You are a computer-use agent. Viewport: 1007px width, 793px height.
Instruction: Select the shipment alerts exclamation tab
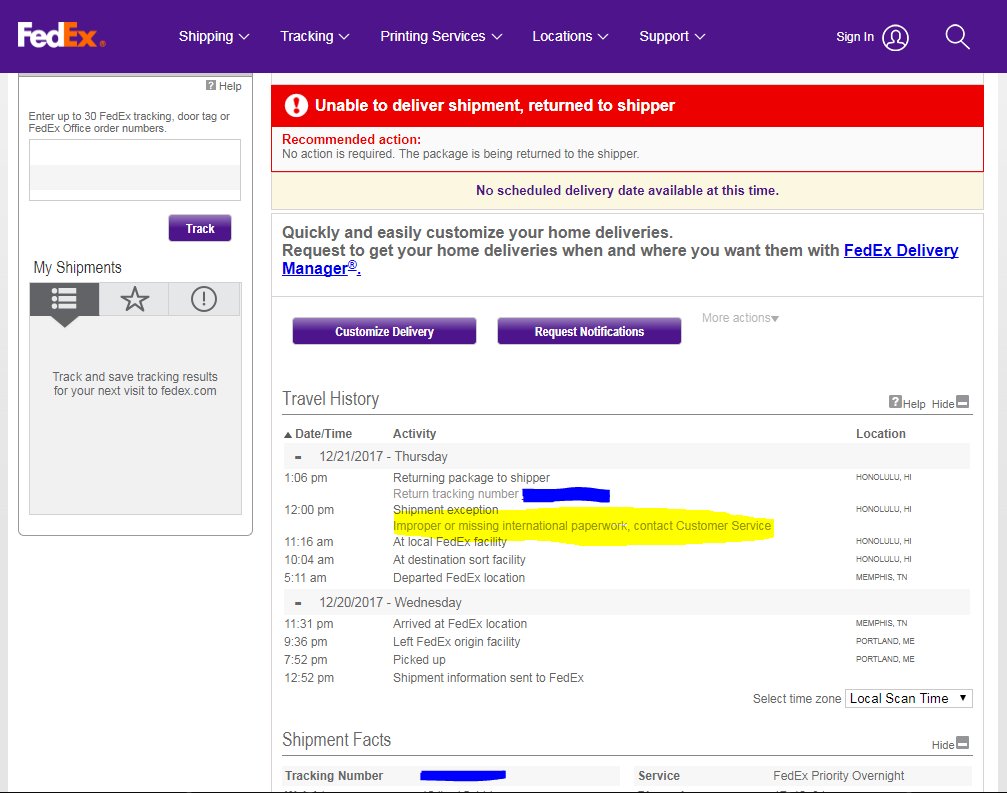tap(204, 299)
